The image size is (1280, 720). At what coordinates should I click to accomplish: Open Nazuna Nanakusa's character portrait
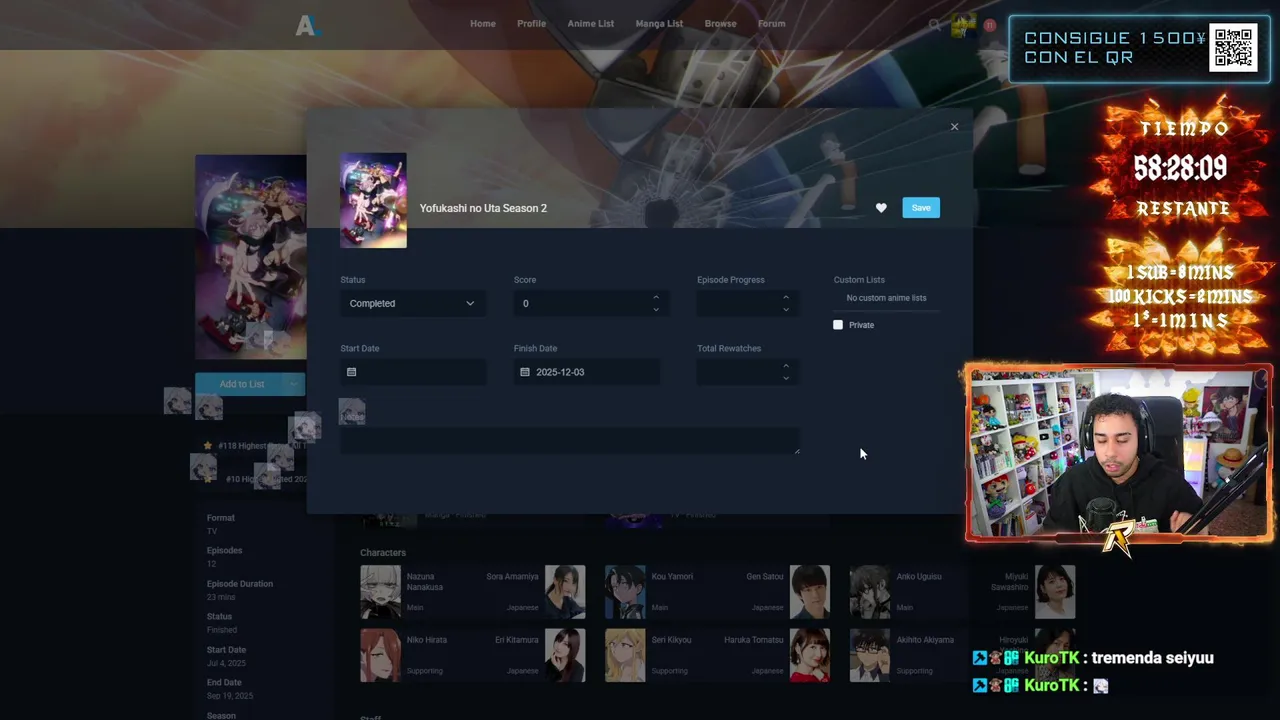tap(380, 592)
